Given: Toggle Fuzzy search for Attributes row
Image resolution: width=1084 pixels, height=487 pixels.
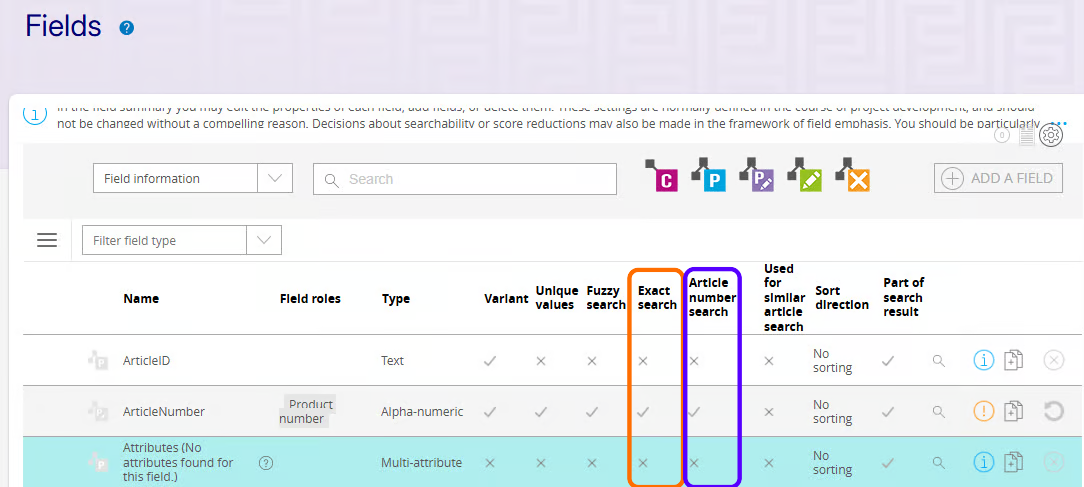Looking at the screenshot, I should point(592,462).
